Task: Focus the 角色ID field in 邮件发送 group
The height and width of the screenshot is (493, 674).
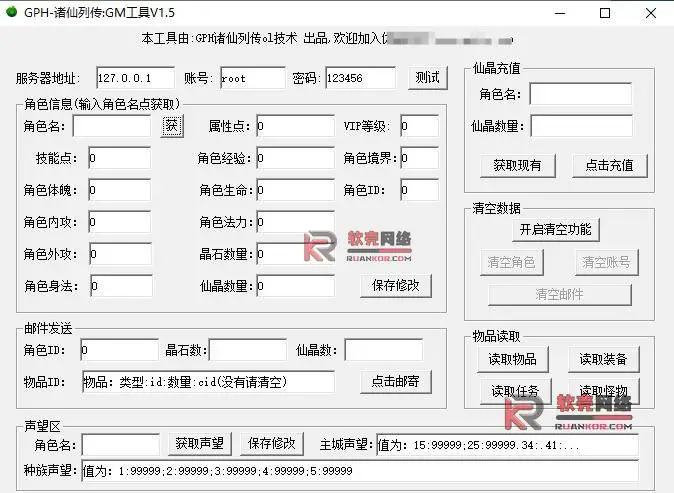Action: tap(119, 350)
